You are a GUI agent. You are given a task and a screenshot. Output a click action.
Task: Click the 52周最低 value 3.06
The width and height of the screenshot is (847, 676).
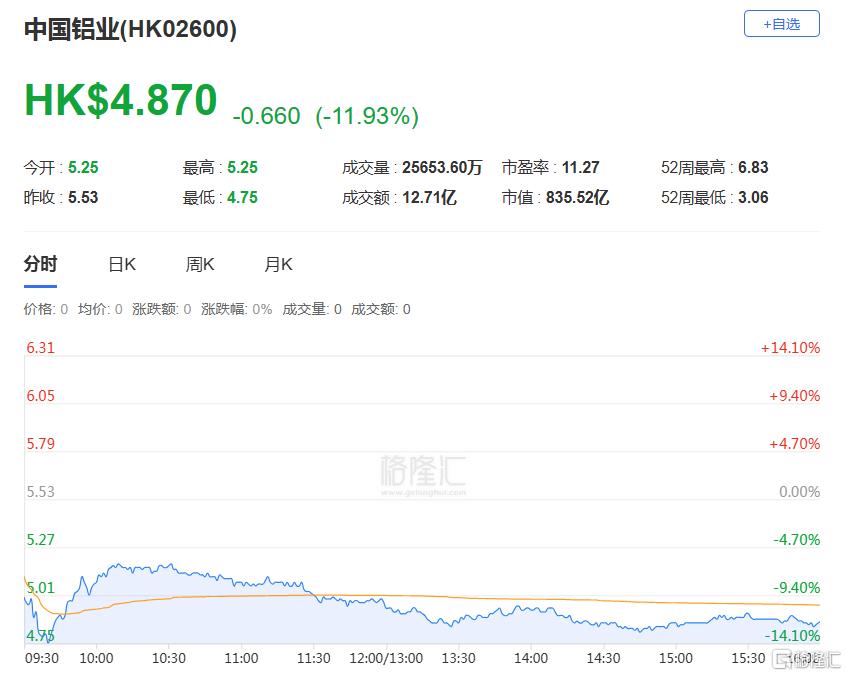(753, 197)
